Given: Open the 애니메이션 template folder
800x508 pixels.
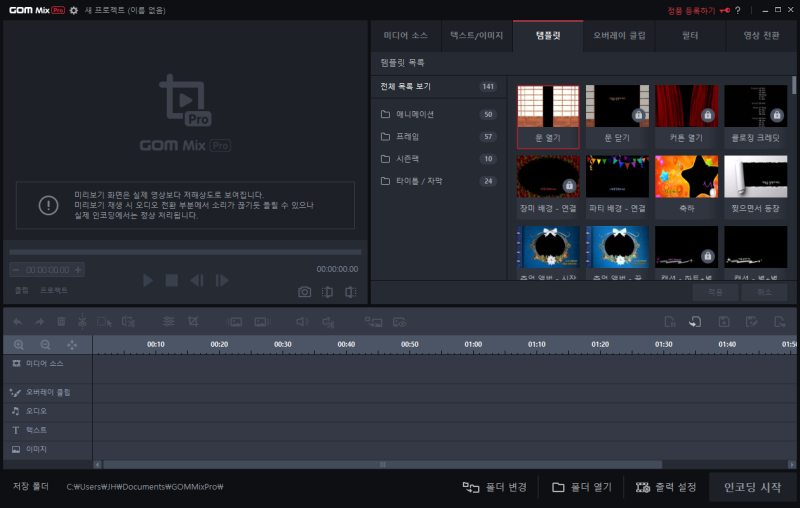Looking at the screenshot, I should pos(439,114).
